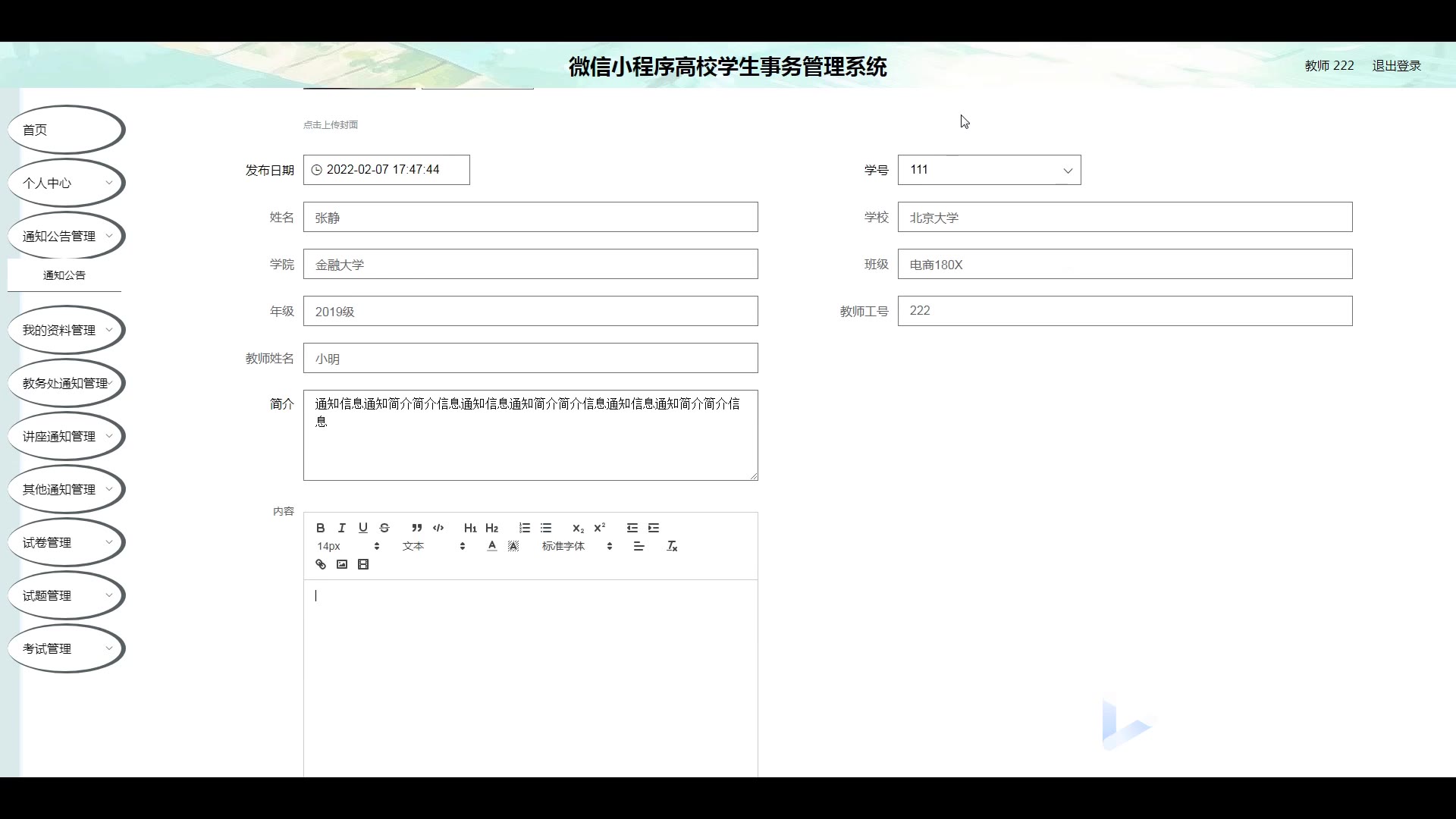Open the 标准字体 font dropdown
This screenshot has width=1456, height=819.
576,546
